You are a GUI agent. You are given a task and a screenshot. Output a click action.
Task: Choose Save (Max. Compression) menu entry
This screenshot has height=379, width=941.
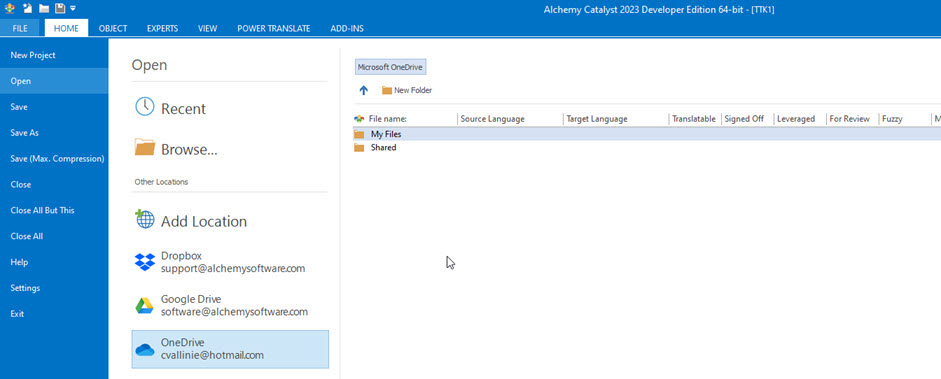(54, 158)
